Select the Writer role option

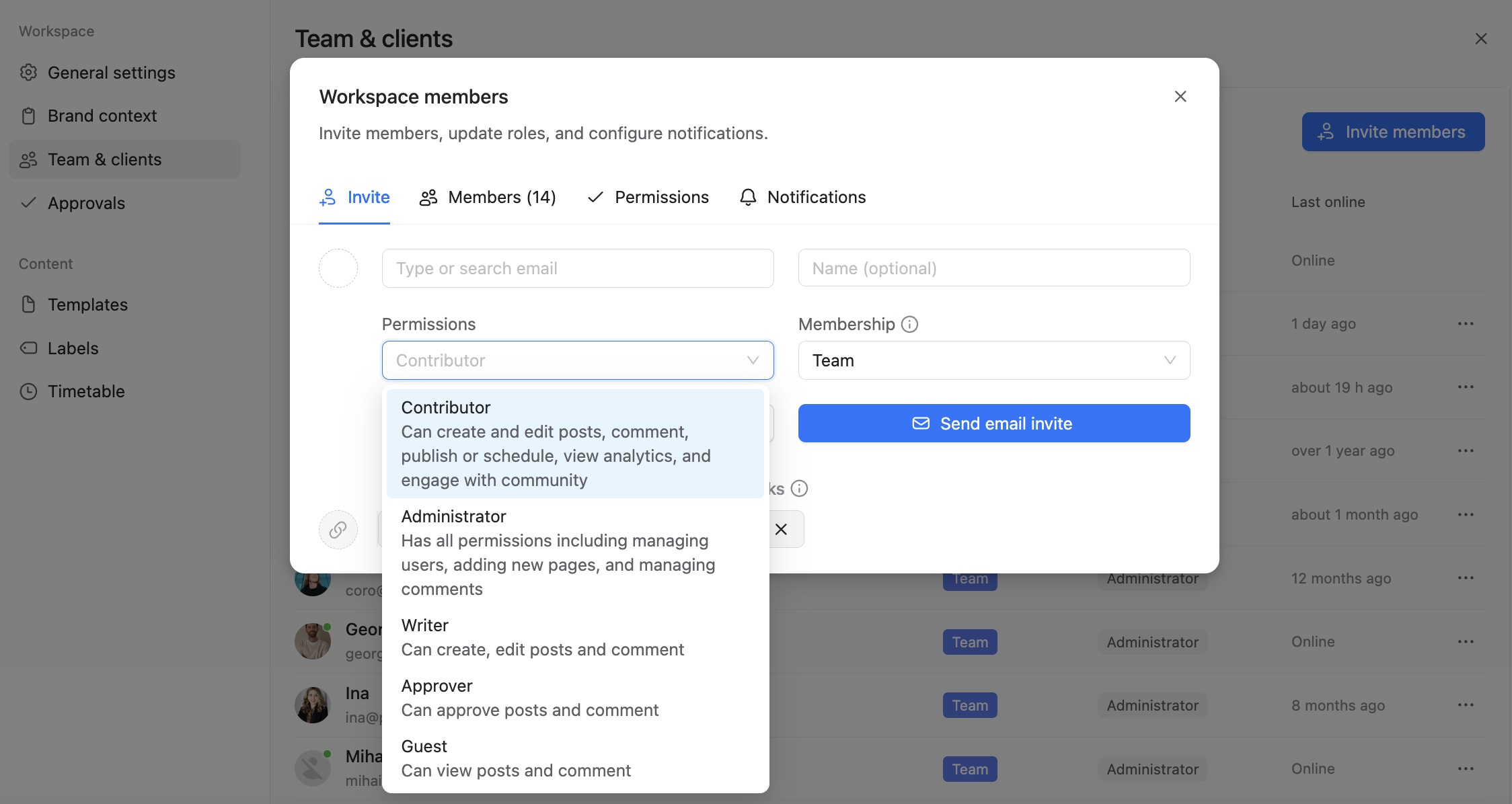click(x=575, y=637)
